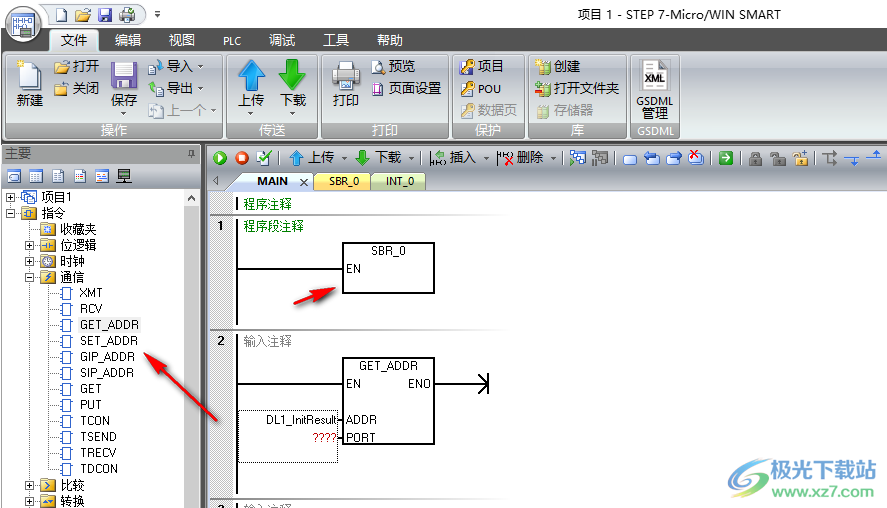Screen dimensions: 887x508
Task: Click the 打开 Open button in ribbon
Action: pos(77,67)
